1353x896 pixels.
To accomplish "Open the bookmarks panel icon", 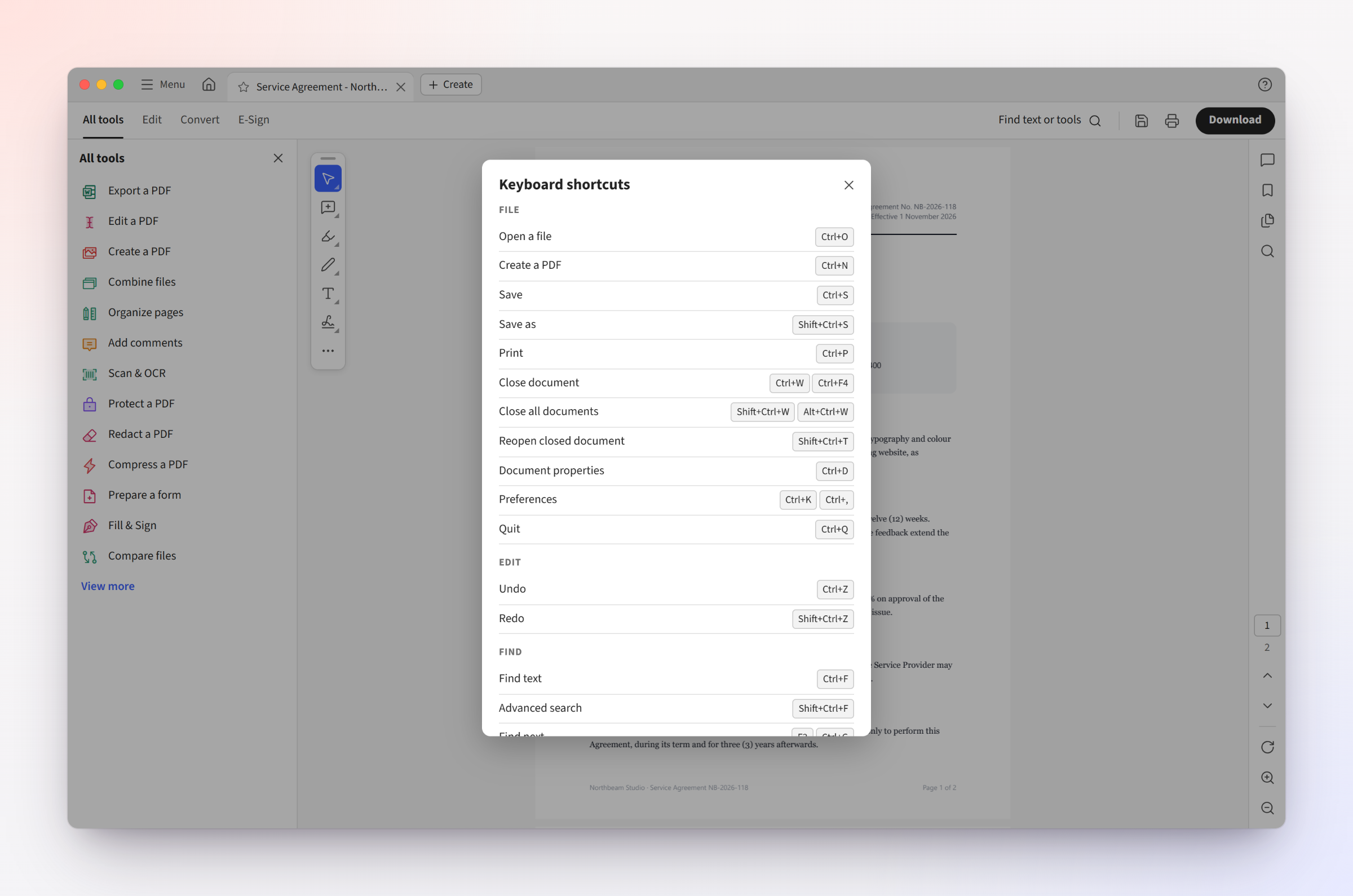I will click(x=1267, y=190).
